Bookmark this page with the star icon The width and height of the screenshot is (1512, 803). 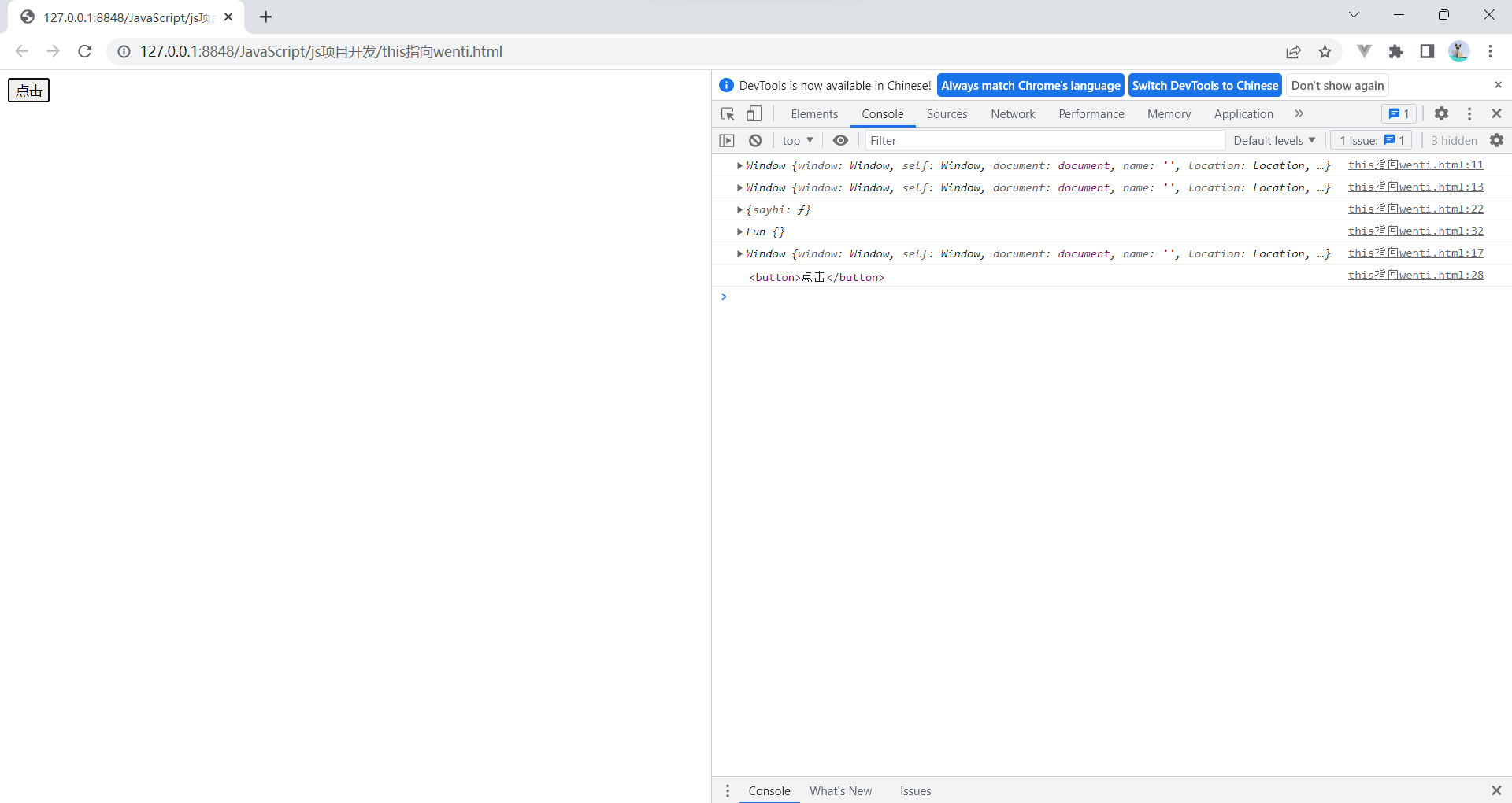[1325, 51]
